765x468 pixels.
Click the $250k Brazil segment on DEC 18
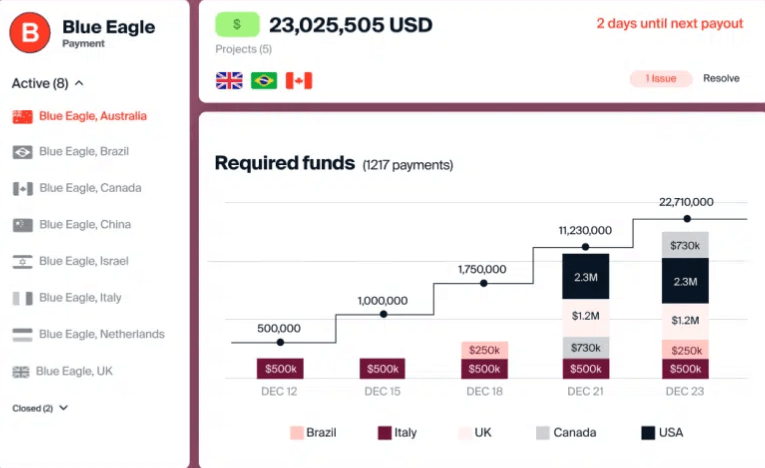click(484, 350)
